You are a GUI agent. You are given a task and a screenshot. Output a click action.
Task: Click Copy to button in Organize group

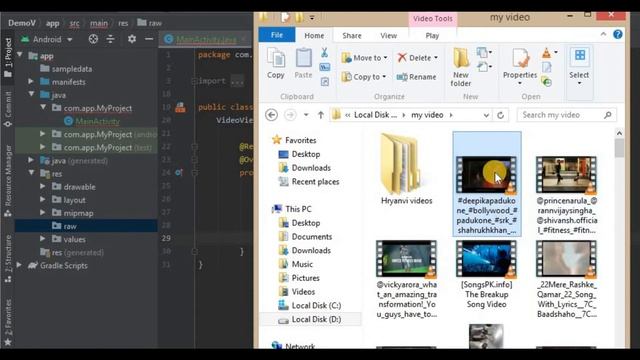point(364,77)
